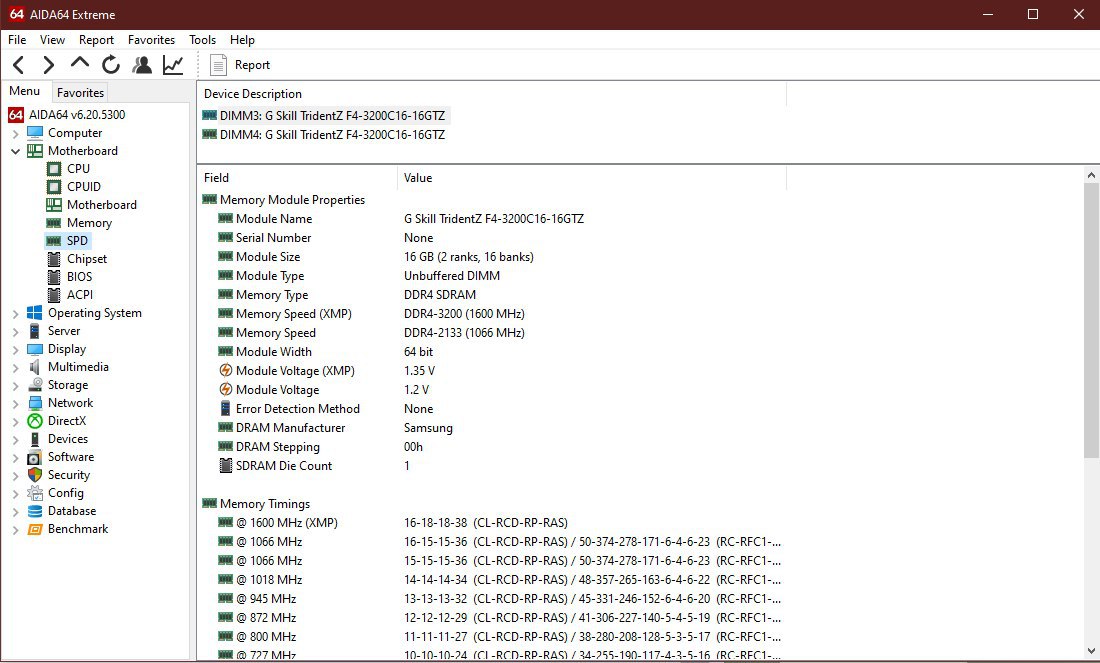Select the Memory Speed (XMP) row

(x=491, y=314)
